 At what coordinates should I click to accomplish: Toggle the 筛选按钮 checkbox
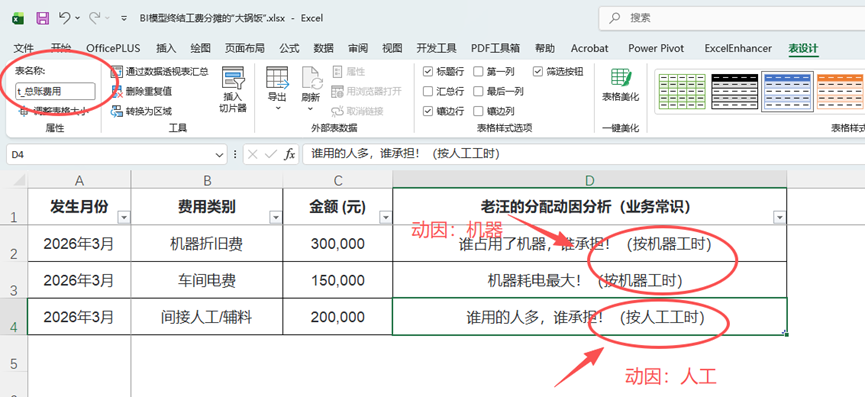538,72
